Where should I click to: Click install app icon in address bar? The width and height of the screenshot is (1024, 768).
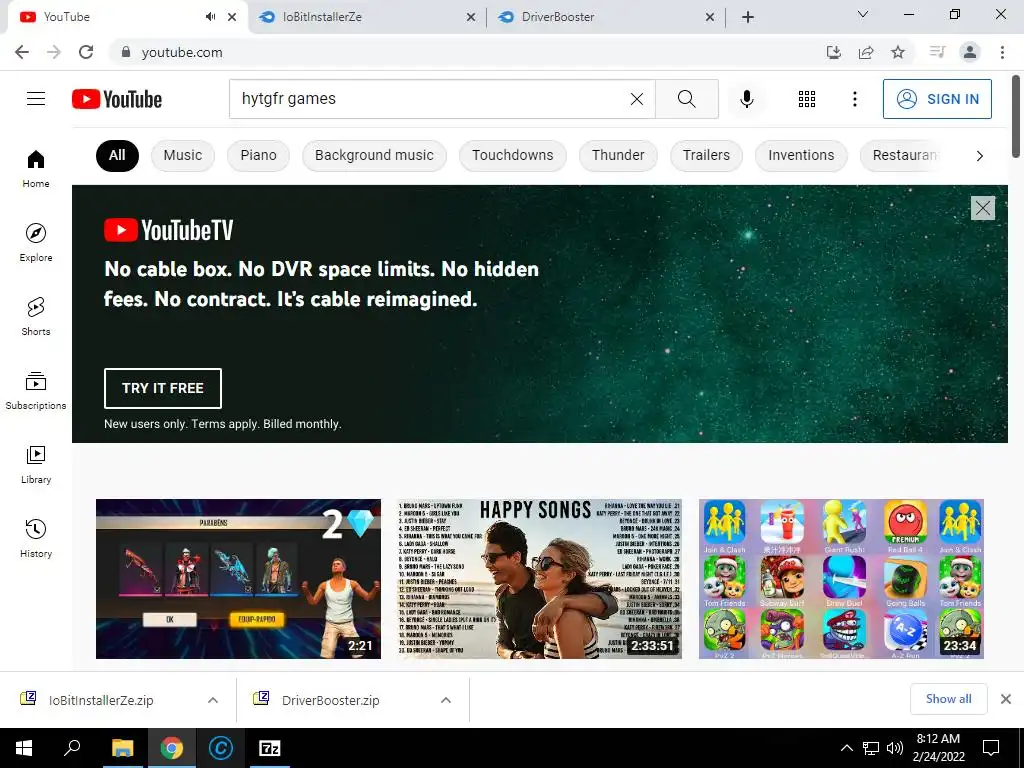click(833, 52)
